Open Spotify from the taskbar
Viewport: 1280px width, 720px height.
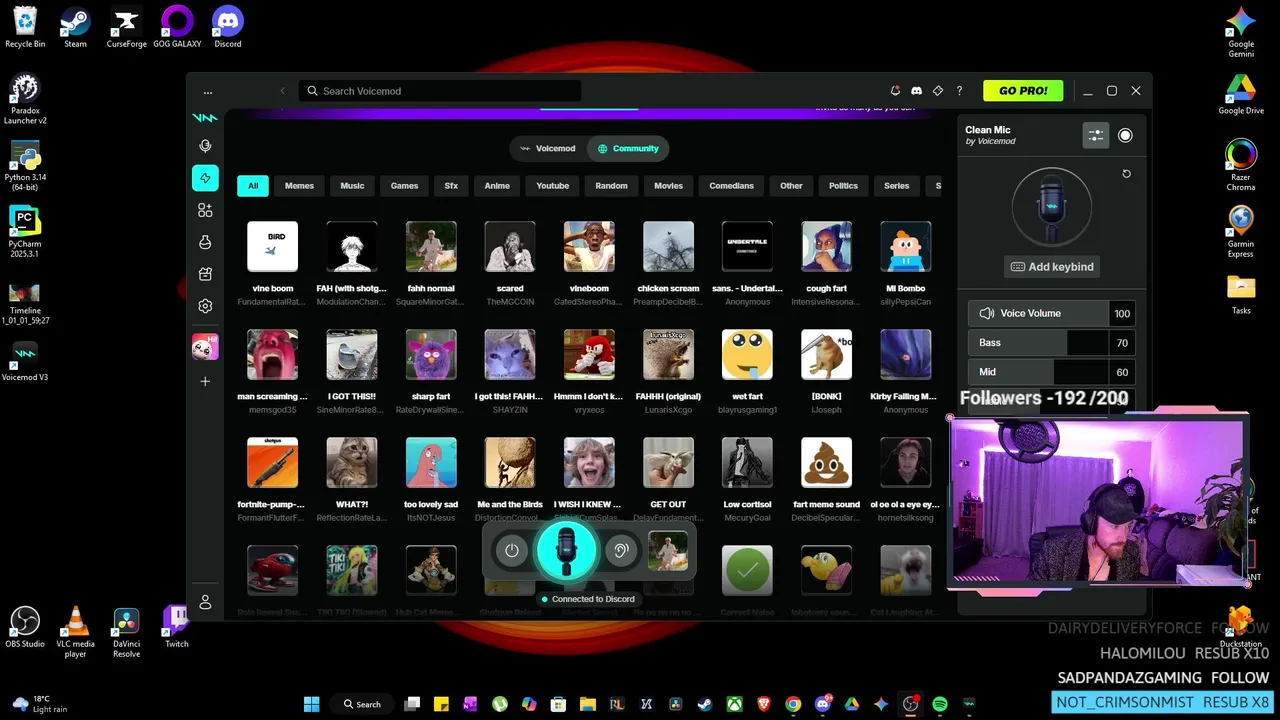point(940,704)
